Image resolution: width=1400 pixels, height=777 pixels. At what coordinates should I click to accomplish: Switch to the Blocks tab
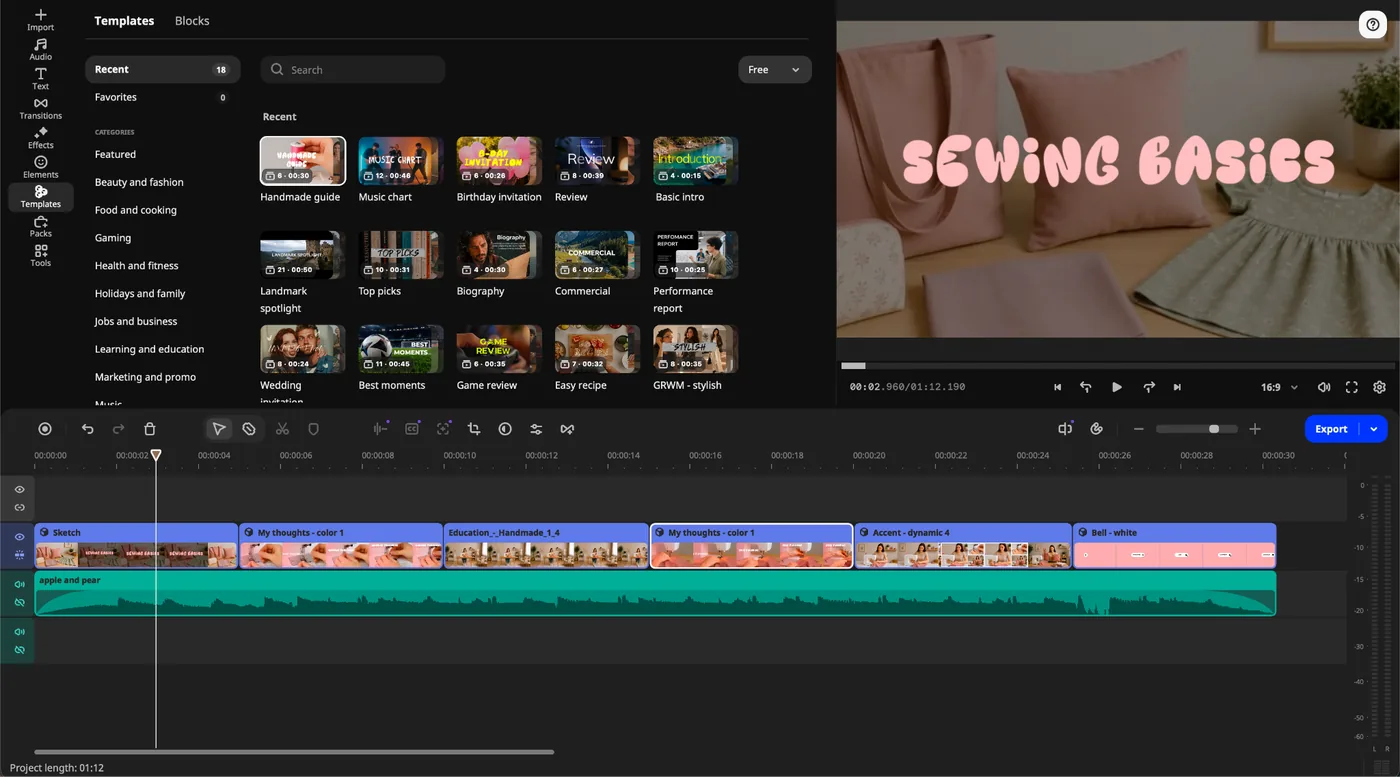(x=192, y=21)
